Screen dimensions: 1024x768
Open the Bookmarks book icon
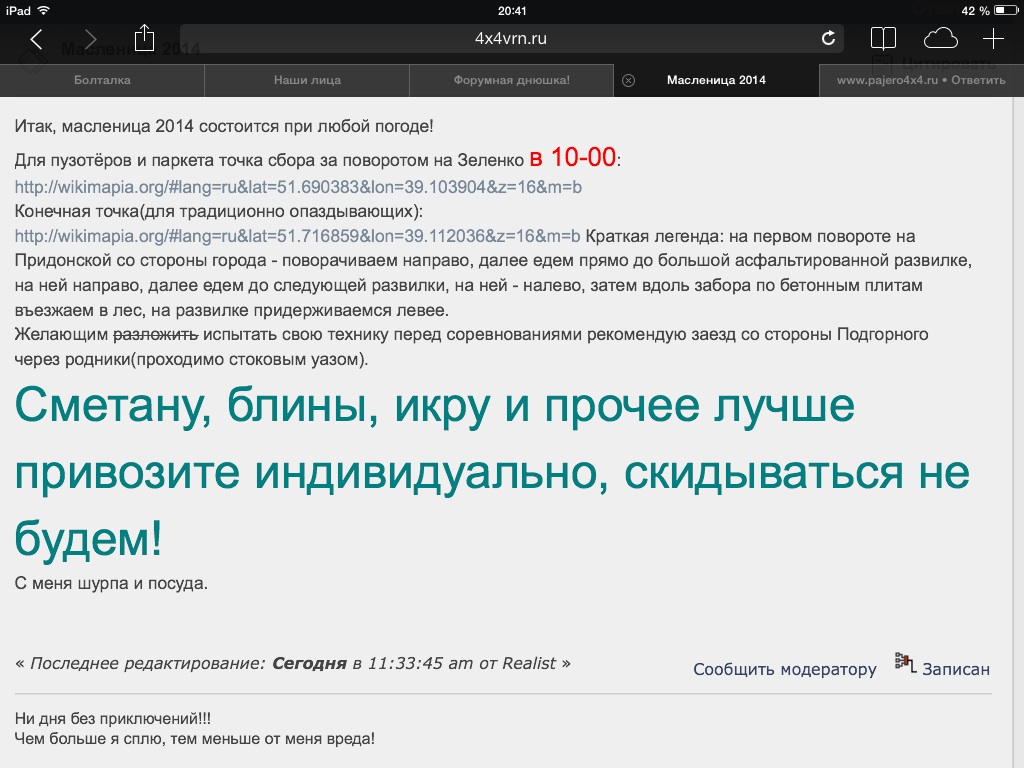coord(883,39)
